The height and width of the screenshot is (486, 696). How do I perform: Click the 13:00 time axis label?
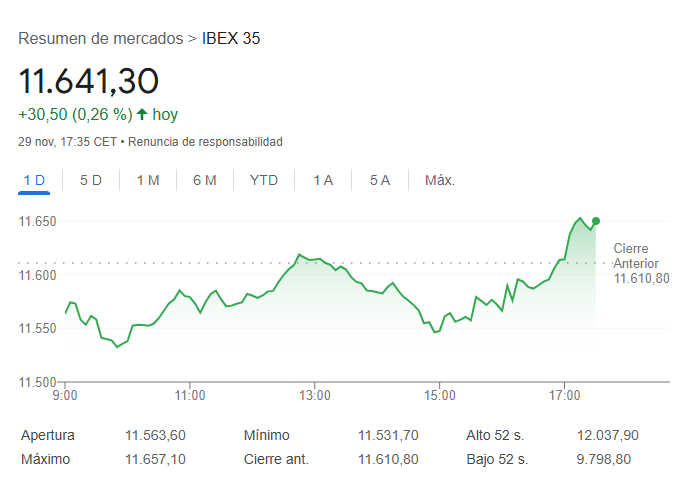pyautogui.click(x=315, y=395)
